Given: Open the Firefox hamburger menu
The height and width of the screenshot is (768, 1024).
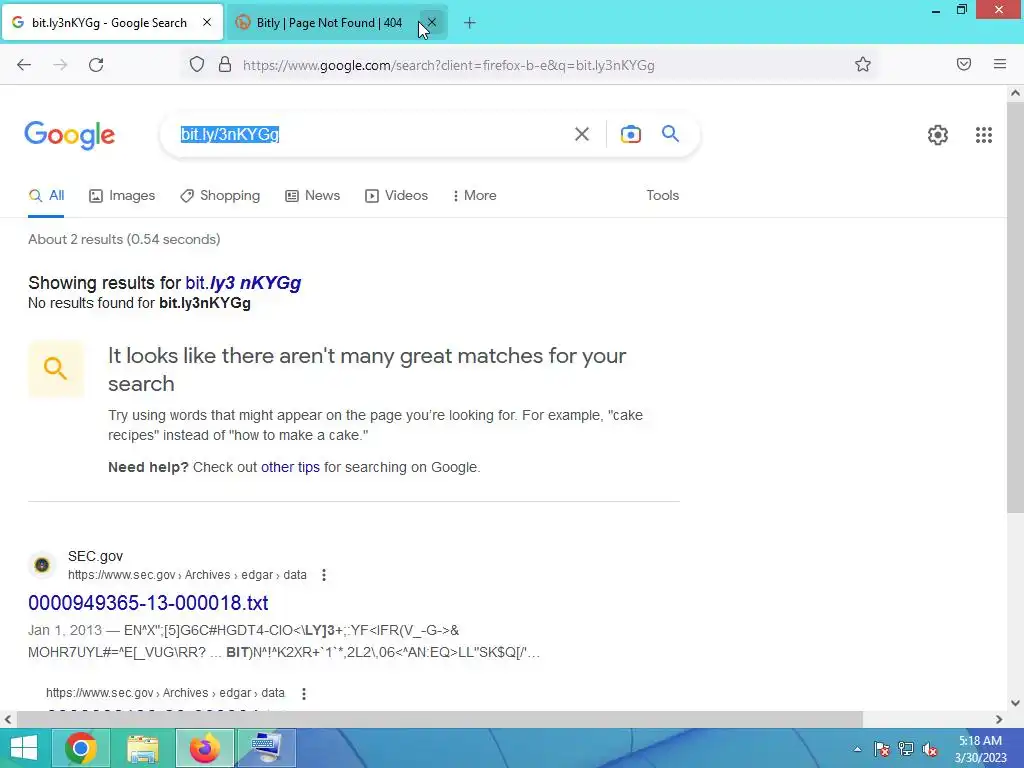Looking at the screenshot, I should pyautogui.click(x=1000, y=64).
